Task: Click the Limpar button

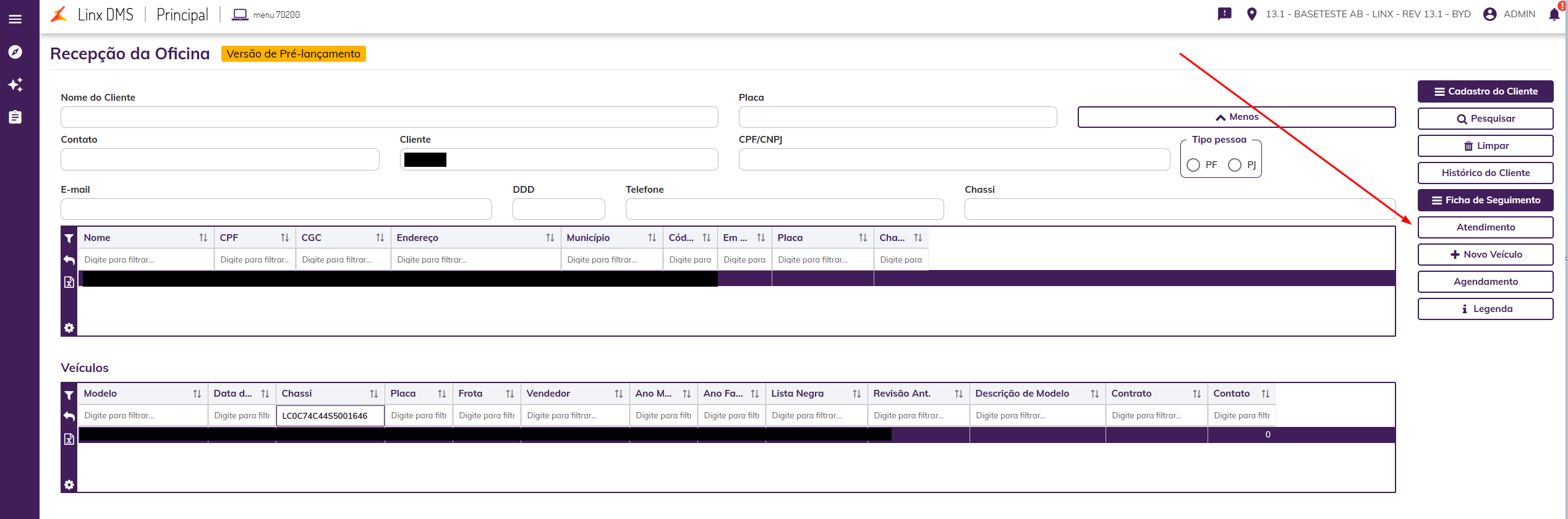Action: 1485,146
